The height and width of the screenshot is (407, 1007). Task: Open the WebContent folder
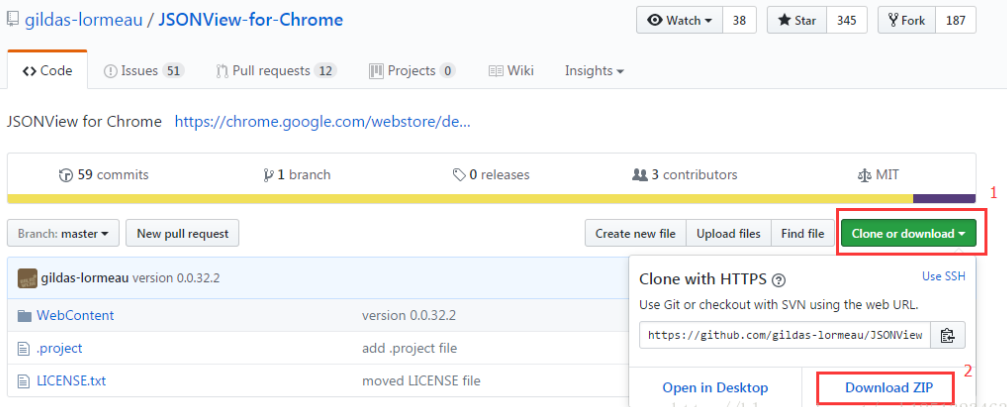click(x=75, y=315)
